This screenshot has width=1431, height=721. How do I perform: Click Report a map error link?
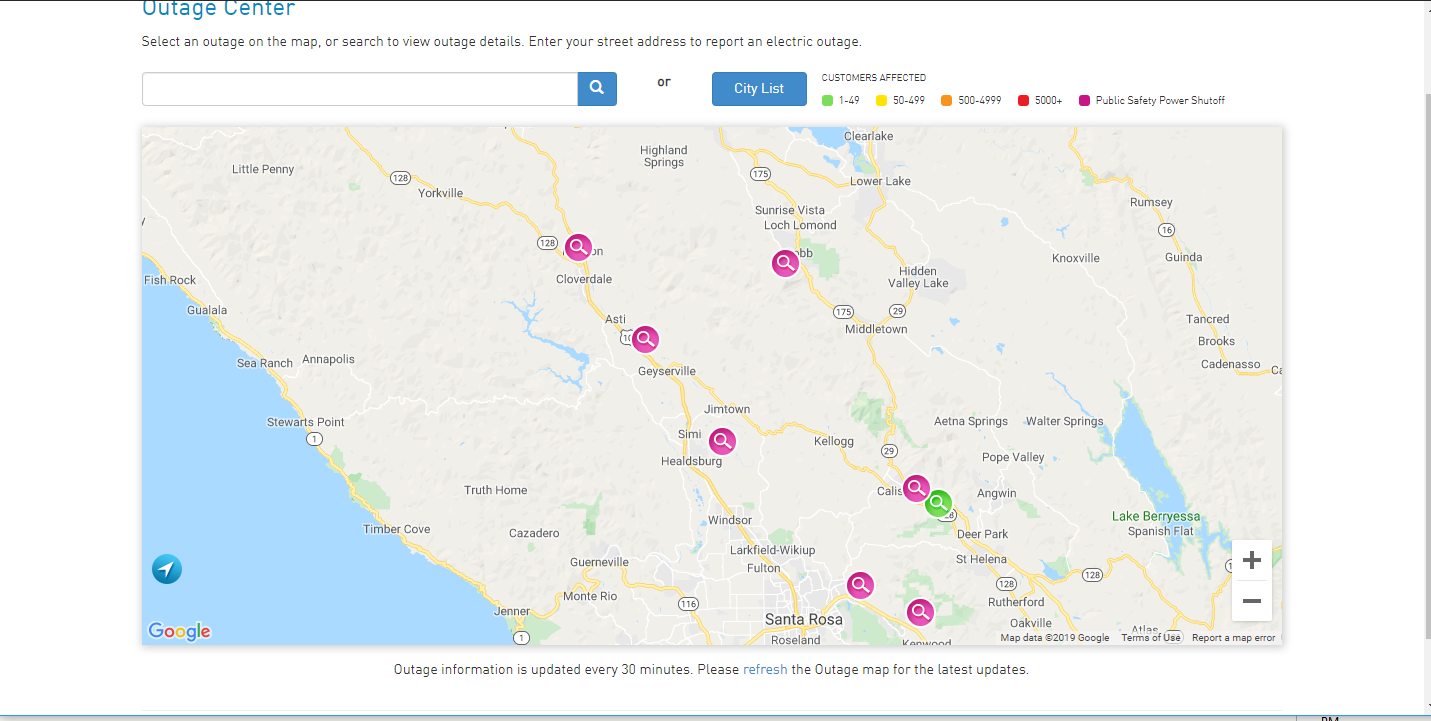1233,638
